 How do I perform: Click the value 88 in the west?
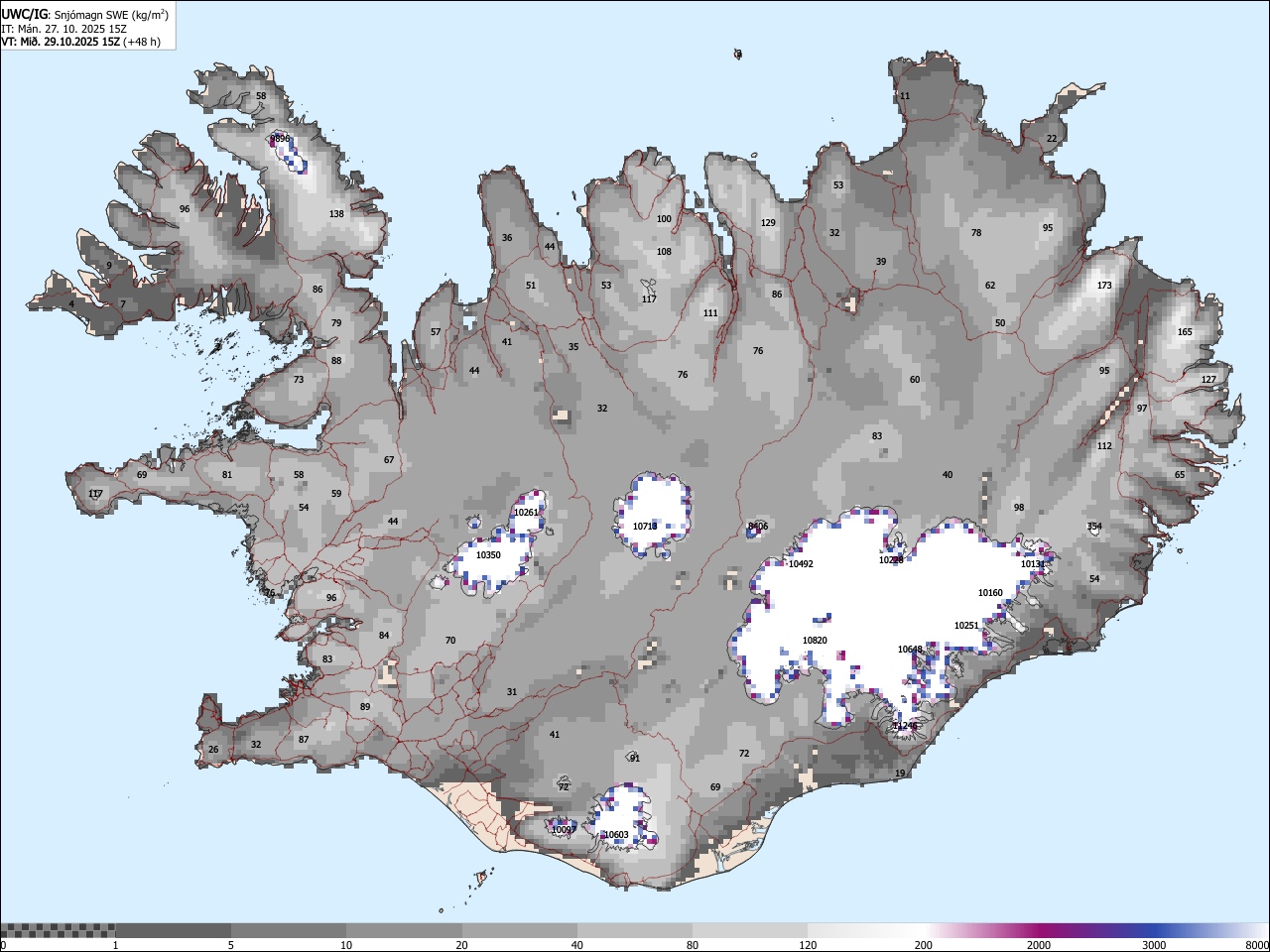pyautogui.click(x=336, y=361)
